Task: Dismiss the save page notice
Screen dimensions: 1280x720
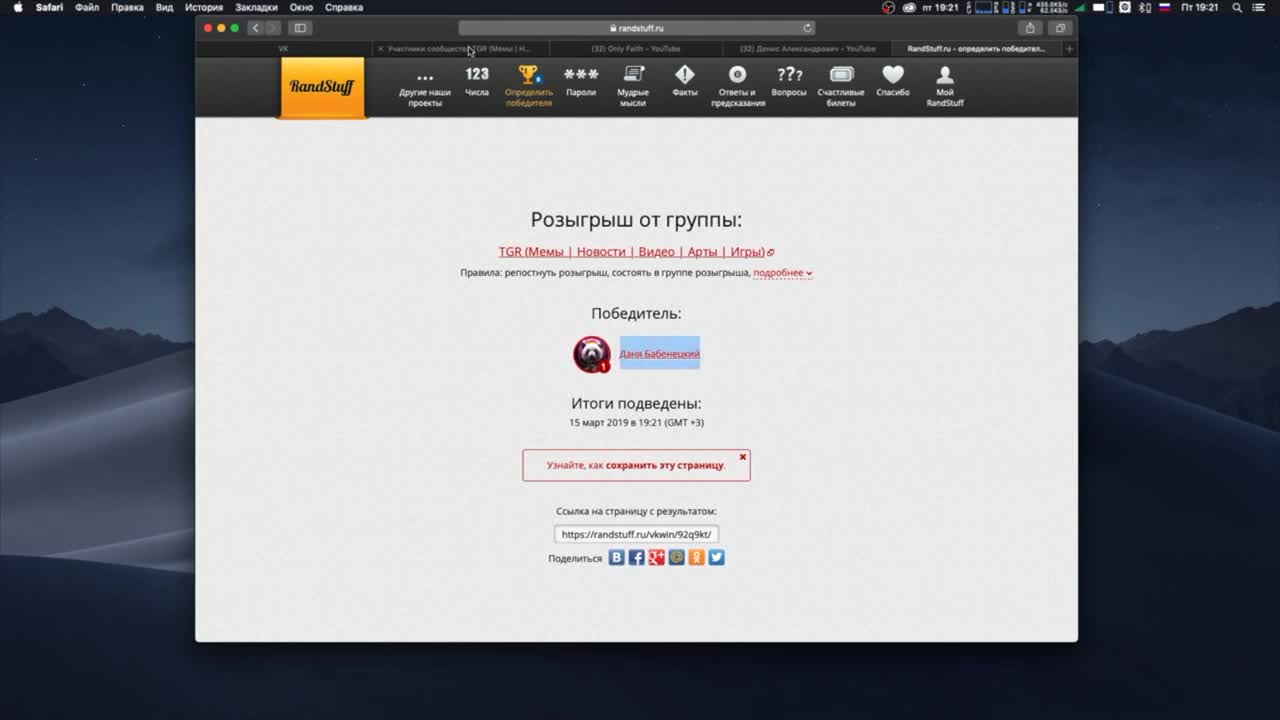Action: click(x=743, y=457)
